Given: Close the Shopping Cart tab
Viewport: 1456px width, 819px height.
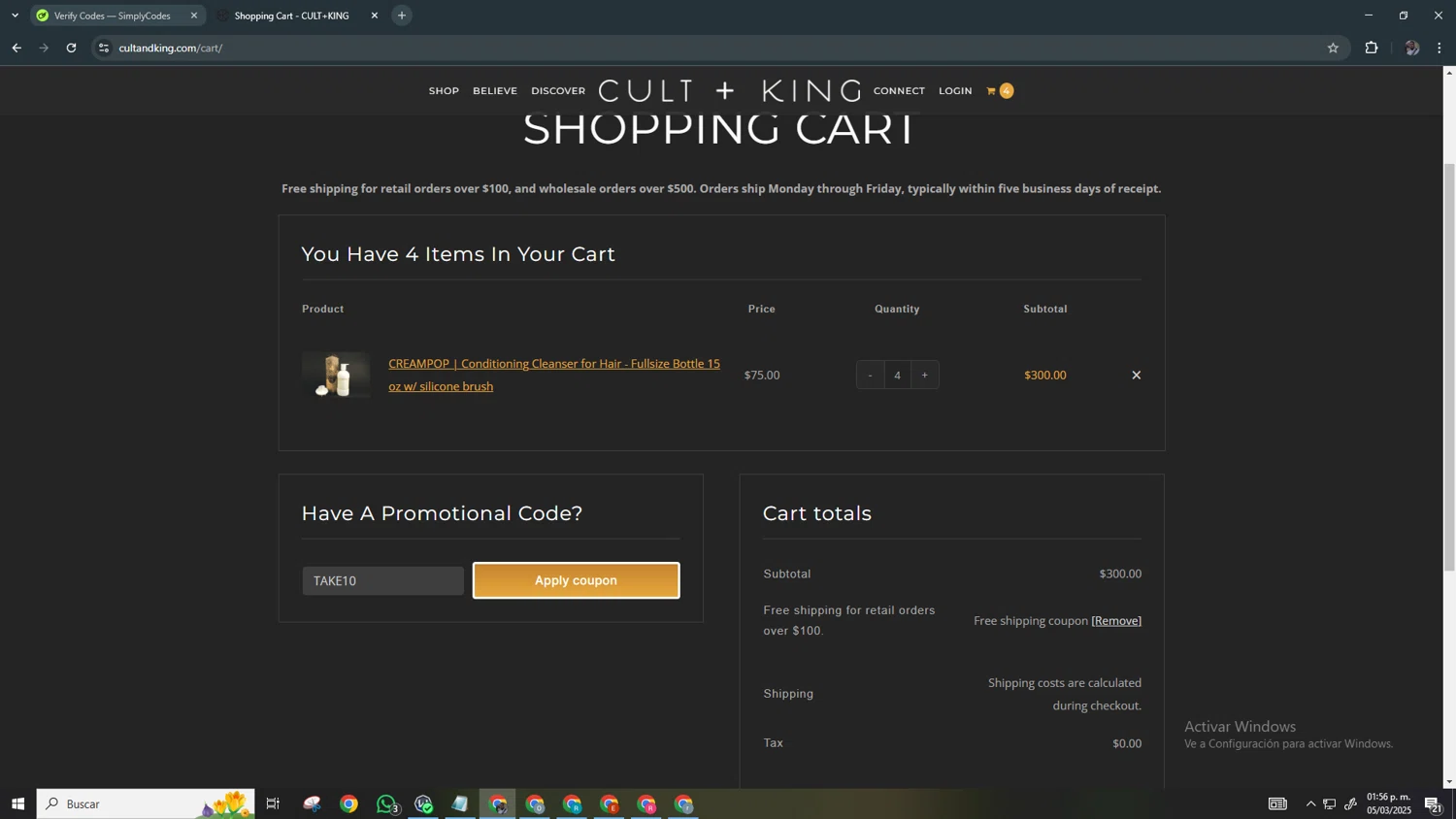Looking at the screenshot, I should point(375,16).
